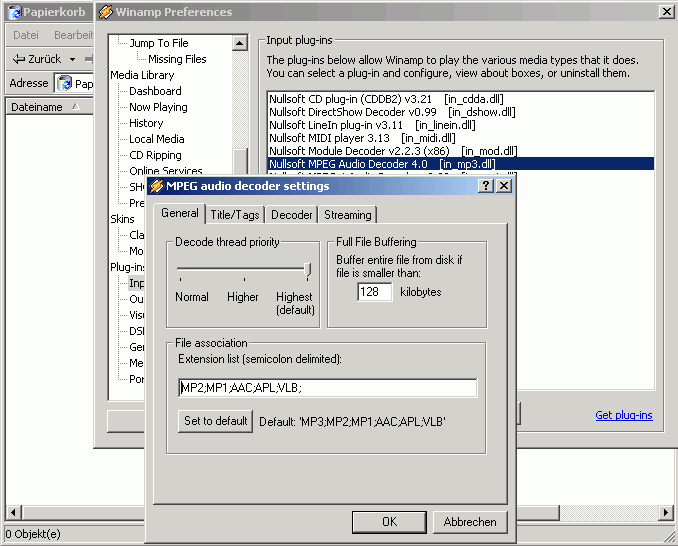678x546 pixels.
Task: Select Jump To File in preferences tree
Action: (159, 43)
